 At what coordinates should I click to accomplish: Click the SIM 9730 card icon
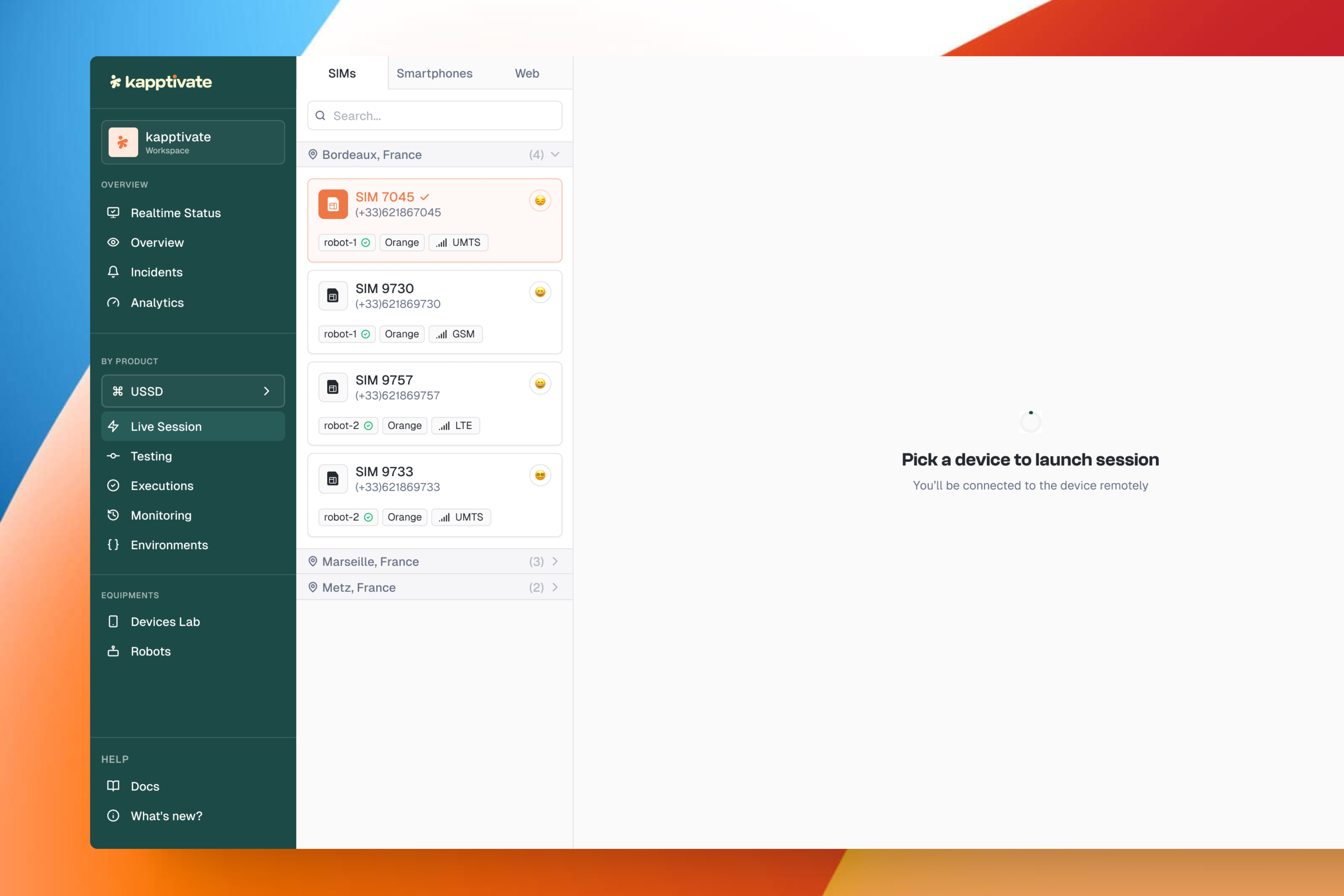tap(332, 295)
